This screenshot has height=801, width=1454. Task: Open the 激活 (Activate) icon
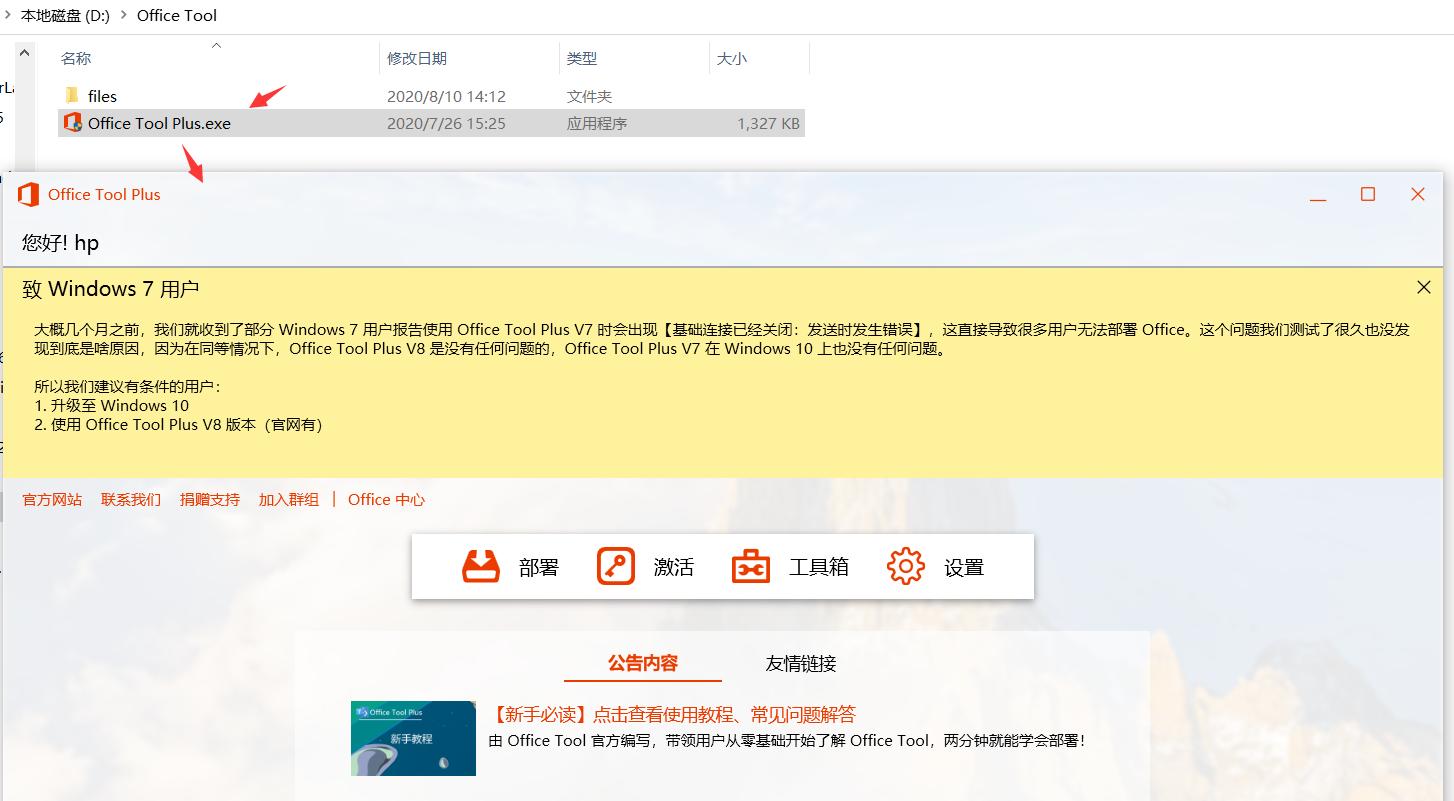(614, 565)
